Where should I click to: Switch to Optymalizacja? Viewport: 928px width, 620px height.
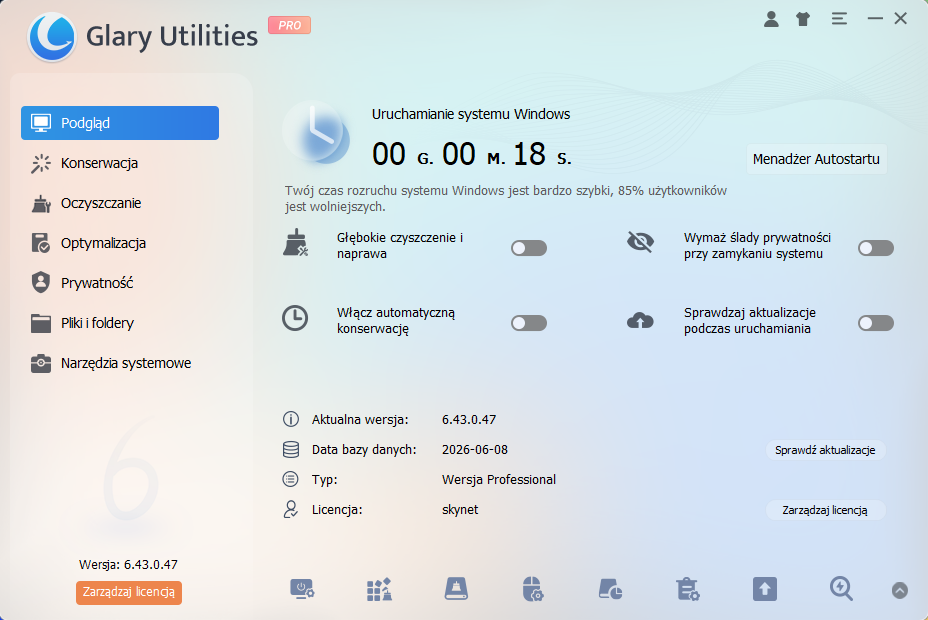[x=120, y=243]
